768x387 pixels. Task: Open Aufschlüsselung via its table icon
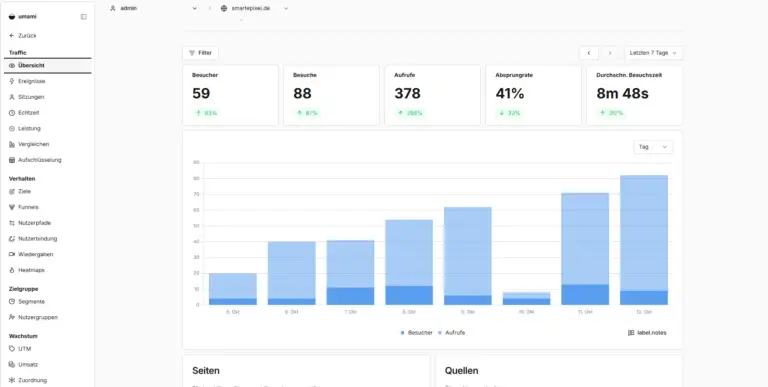pyautogui.click(x=12, y=160)
